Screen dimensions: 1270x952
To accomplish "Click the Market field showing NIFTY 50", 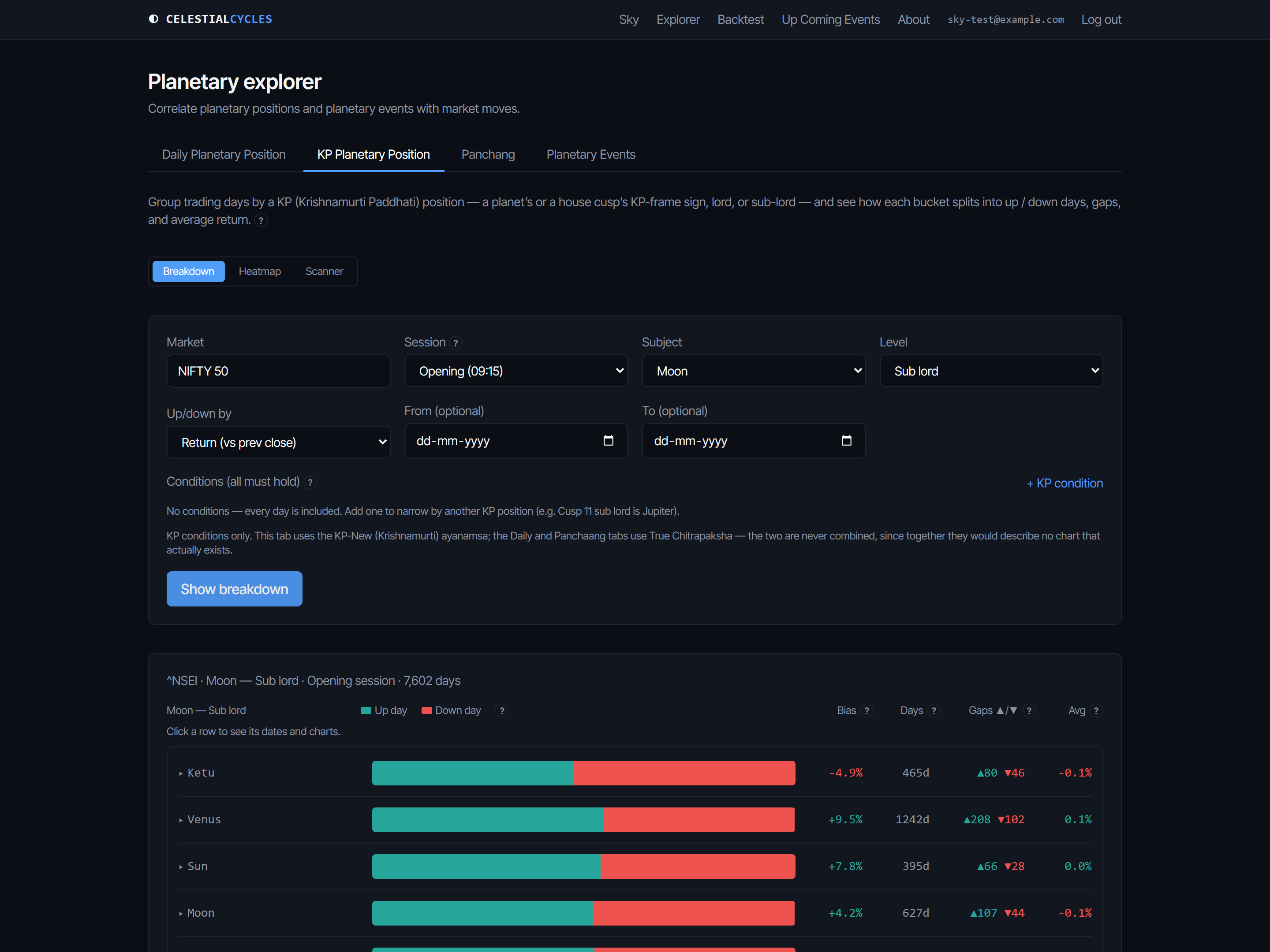I will pyautogui.click(x=278, y=371).
